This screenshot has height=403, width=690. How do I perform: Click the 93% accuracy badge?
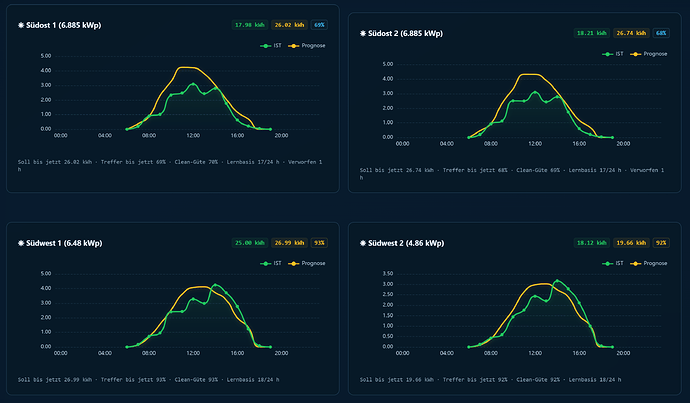pos(319,243)
